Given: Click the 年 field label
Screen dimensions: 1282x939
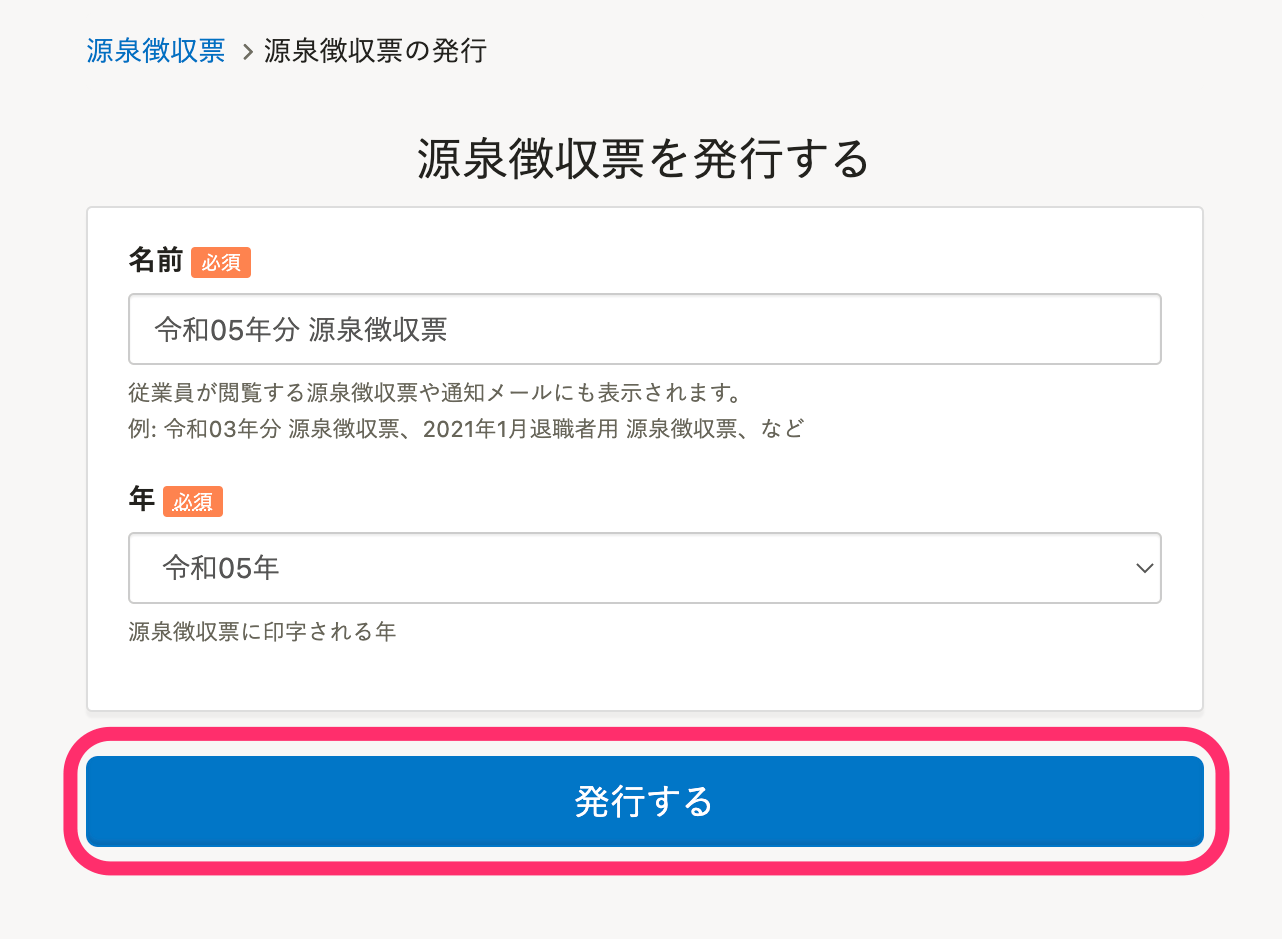Looking at the screenshot, I should 140,500.
